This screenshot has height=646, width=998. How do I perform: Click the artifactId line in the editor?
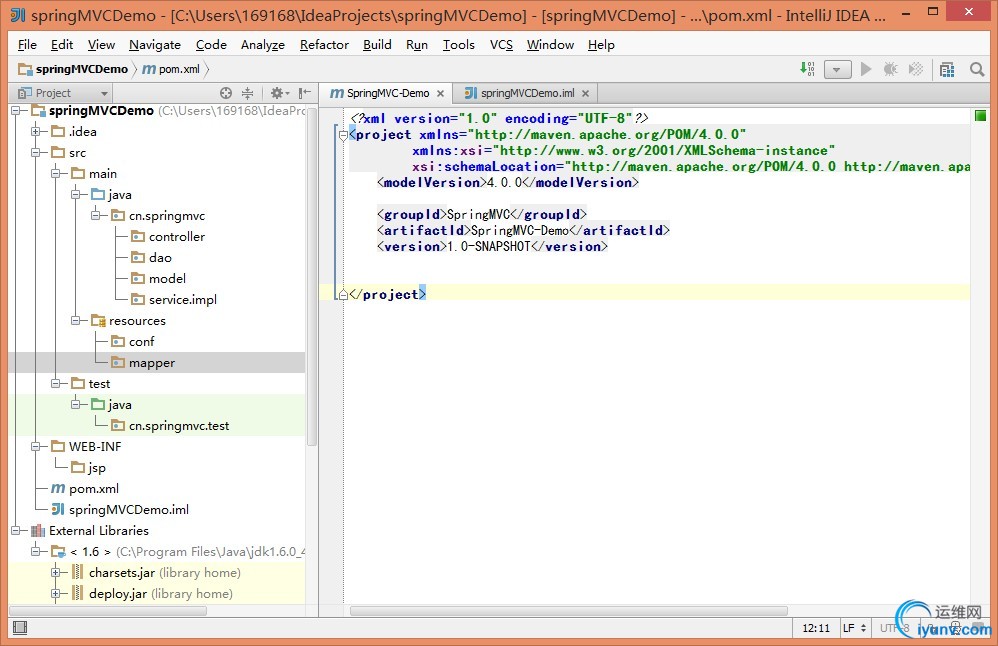tap(523, 230)
